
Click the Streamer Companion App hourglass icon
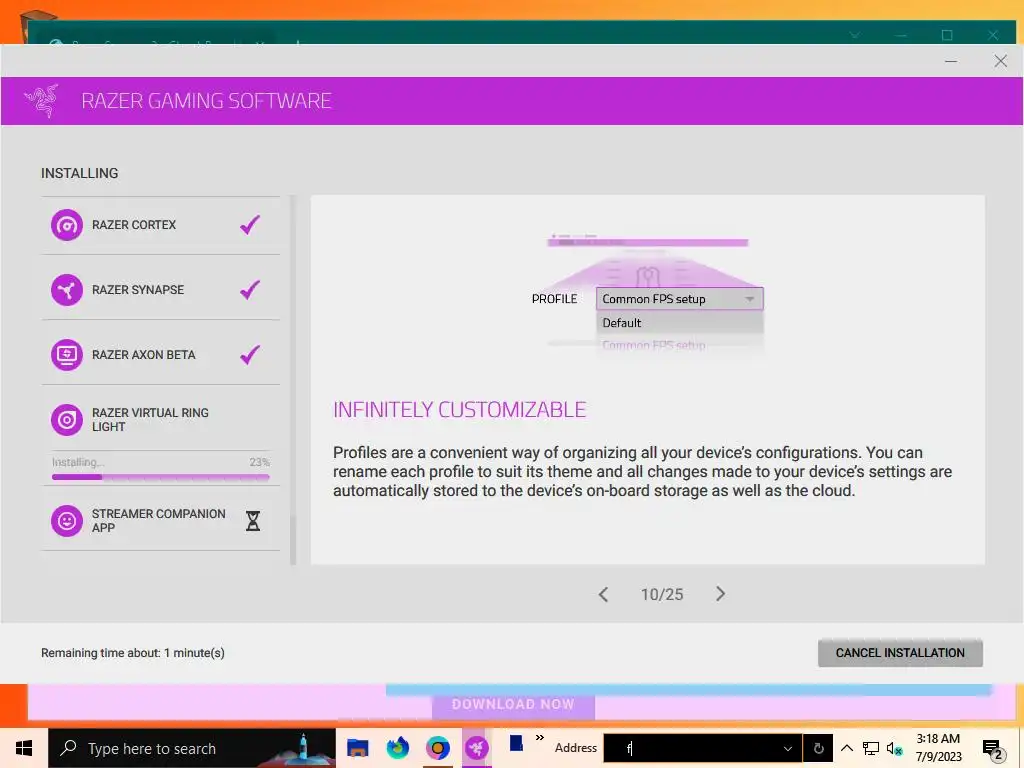(x=253, y=520)
